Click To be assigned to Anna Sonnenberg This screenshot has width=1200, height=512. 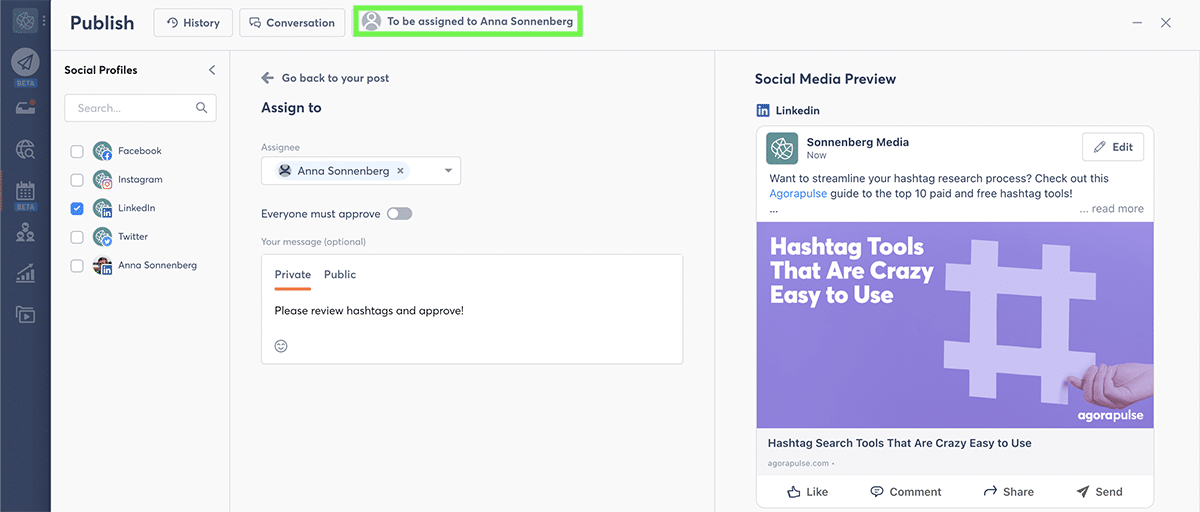(x=468, y=21)
